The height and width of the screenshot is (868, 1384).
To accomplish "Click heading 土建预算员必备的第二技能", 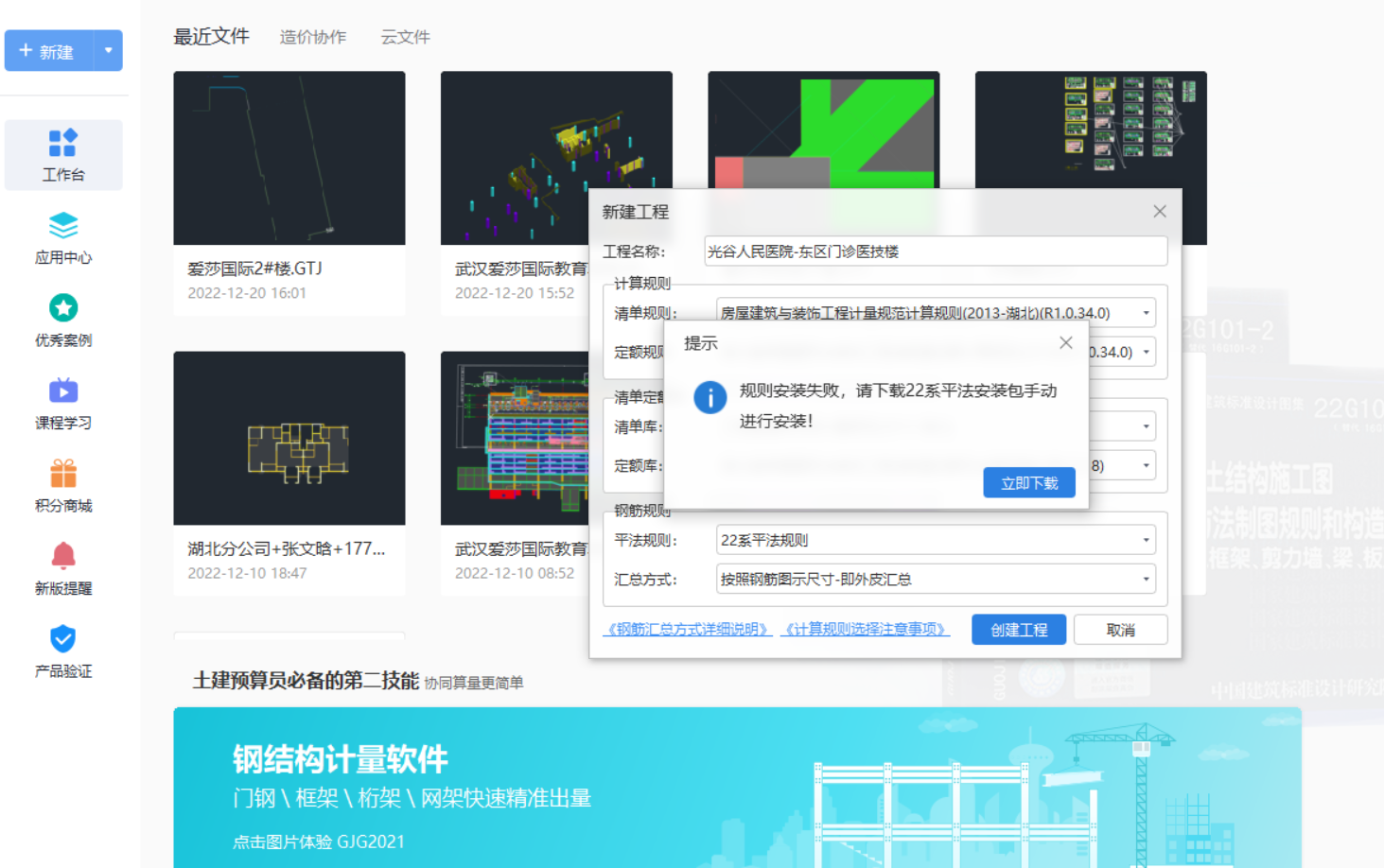I will (306, 681).
